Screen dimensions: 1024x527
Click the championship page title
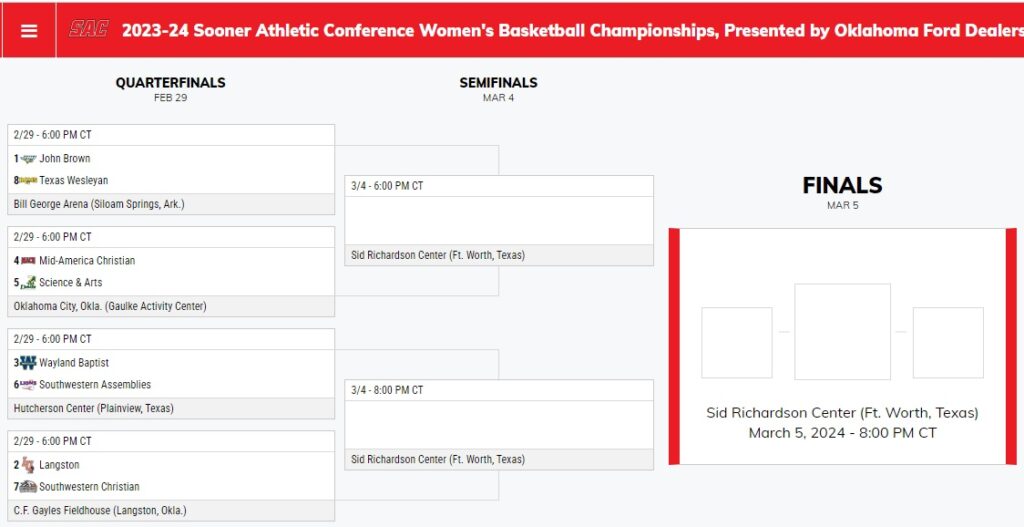[x=573, y=30]
